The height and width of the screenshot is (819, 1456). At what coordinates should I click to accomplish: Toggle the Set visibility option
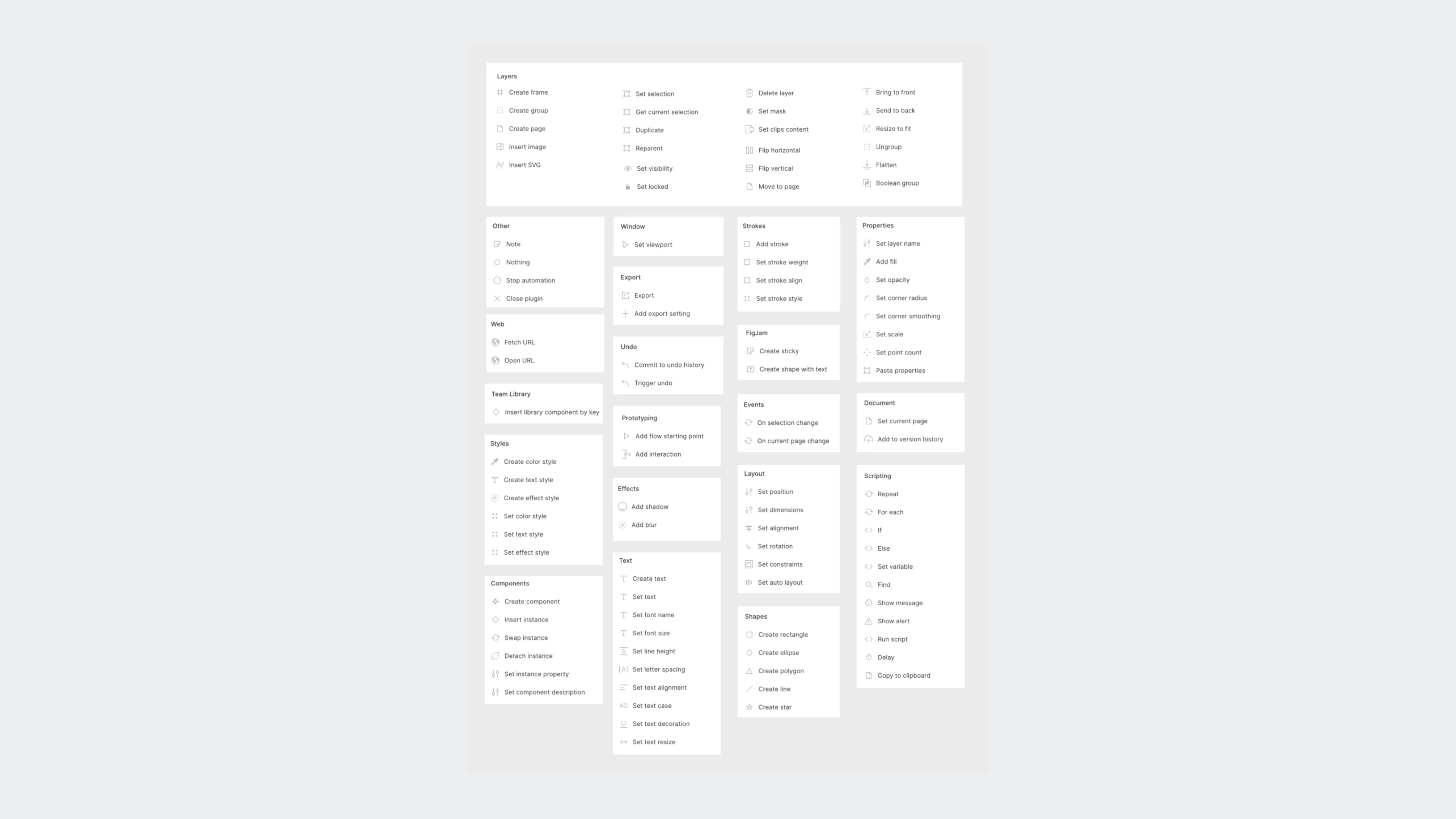click(655, 168)
